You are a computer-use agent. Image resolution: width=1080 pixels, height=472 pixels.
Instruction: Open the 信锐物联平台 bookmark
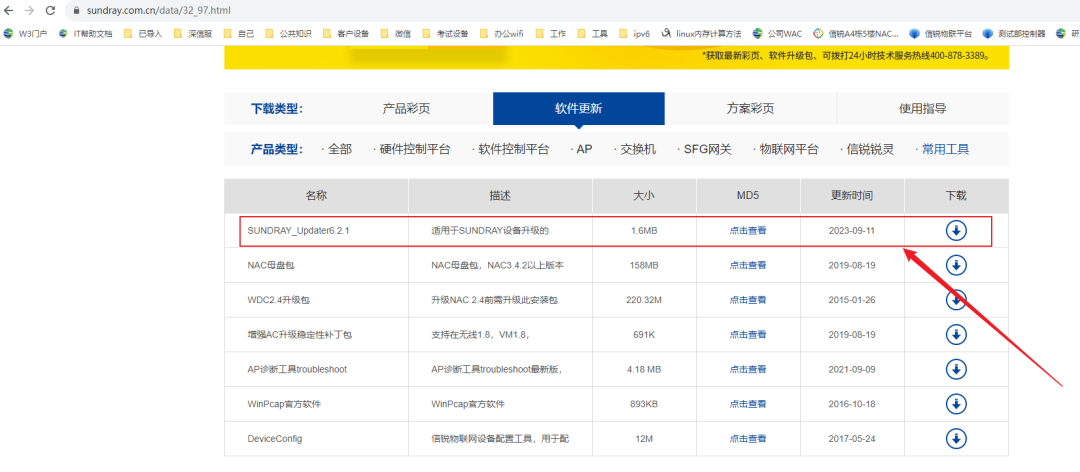point(941,33)
